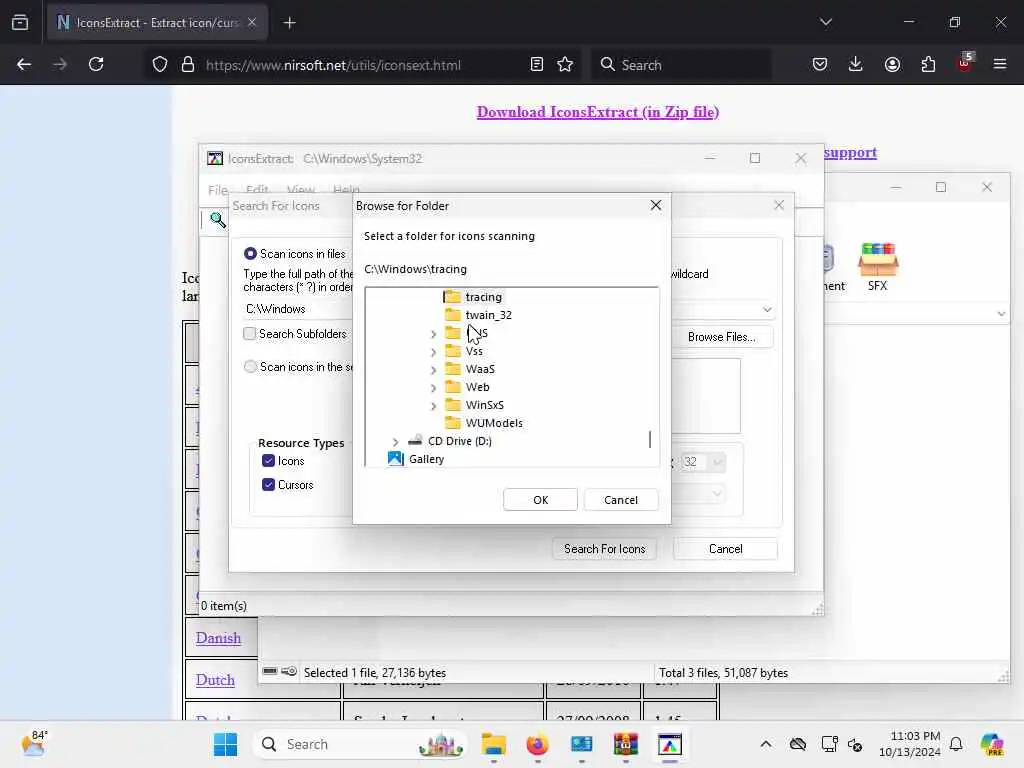Reload the current page
The height and width of the screenshot is (768, 1024).
(96, 65)
